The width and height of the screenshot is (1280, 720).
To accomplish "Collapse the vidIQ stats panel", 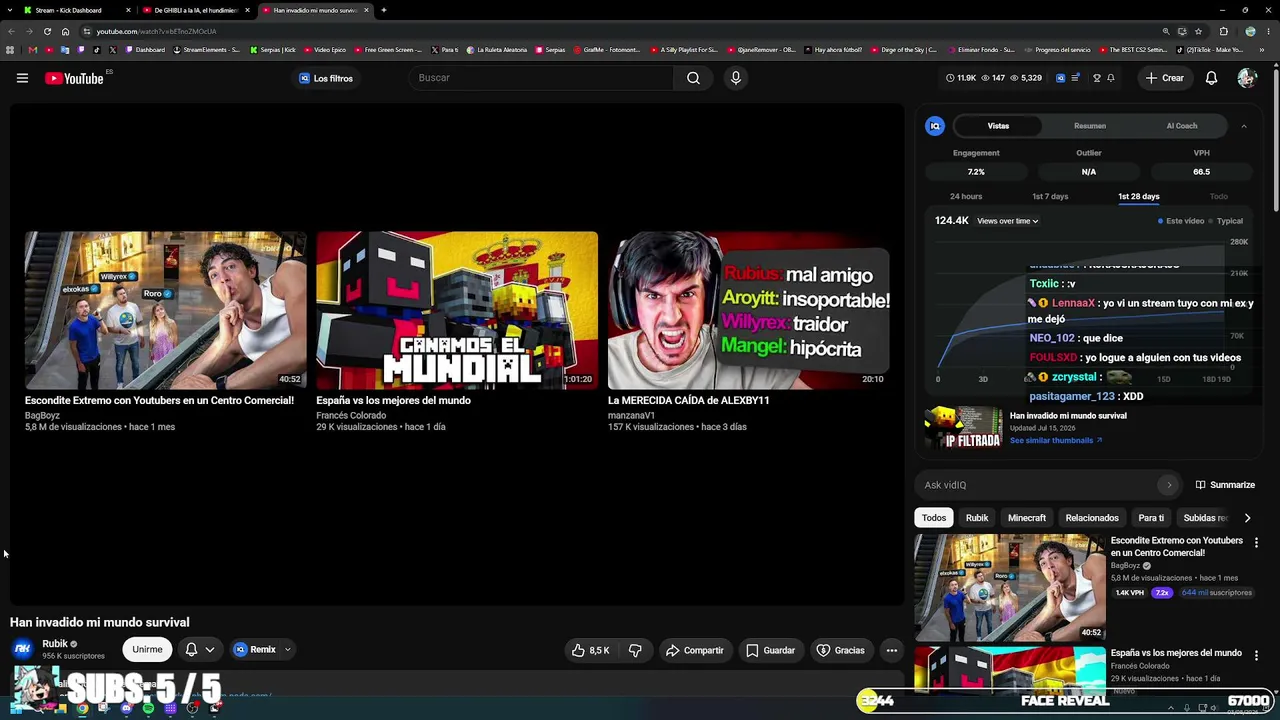I will tap(1244, 126).
